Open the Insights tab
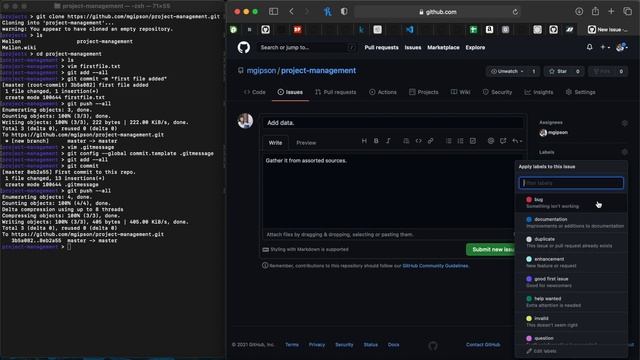Viewport: 640px width, 360px height. [539, 92]
